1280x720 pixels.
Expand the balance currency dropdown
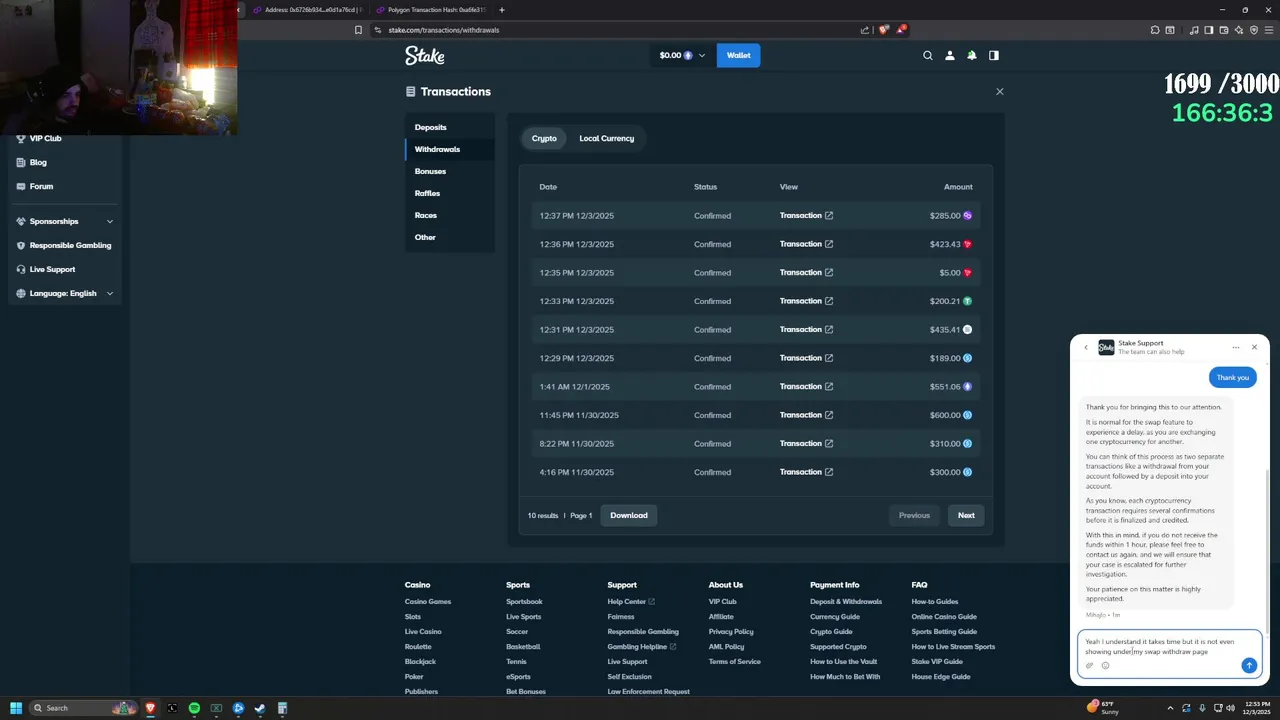click(x=702, y=55)
